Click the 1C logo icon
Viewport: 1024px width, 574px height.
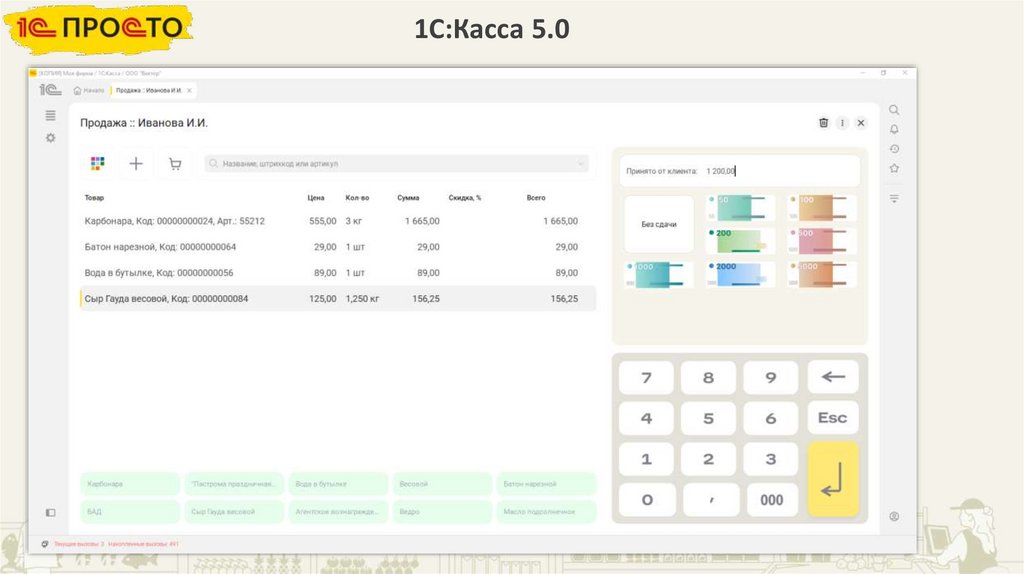pyautogui.click(x=50, y=90)
